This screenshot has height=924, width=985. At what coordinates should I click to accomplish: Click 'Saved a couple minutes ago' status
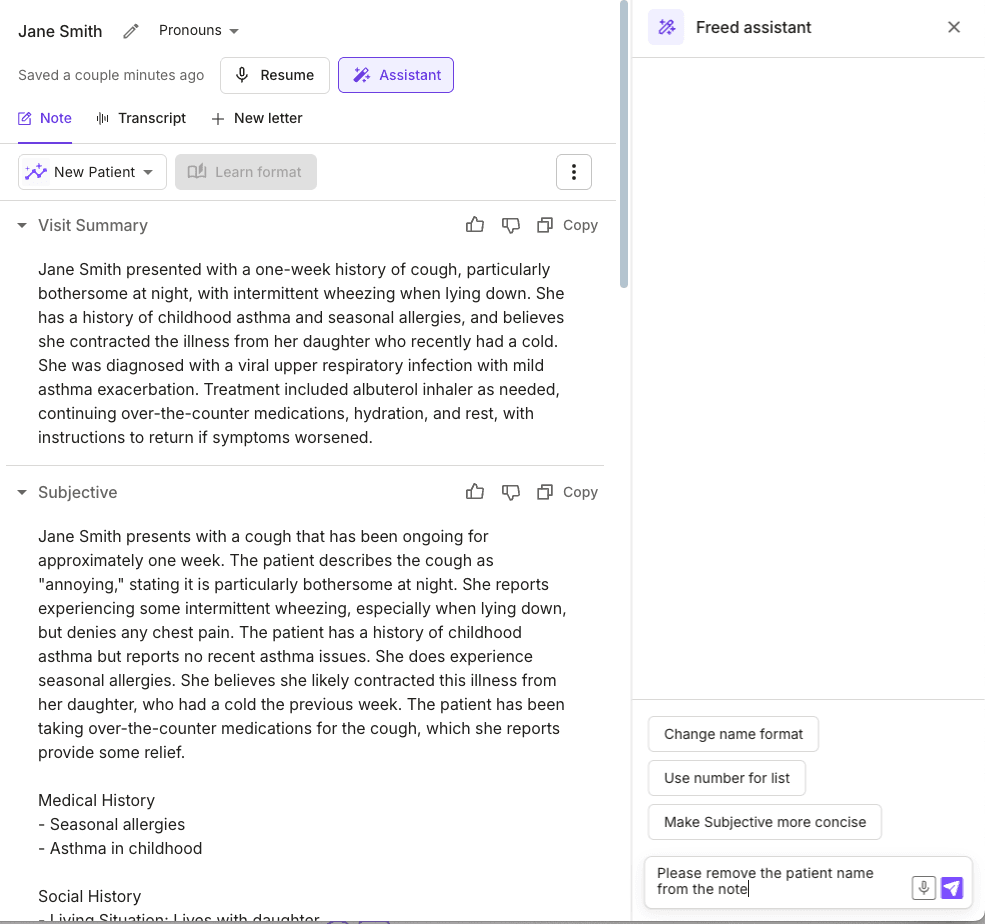111,75
